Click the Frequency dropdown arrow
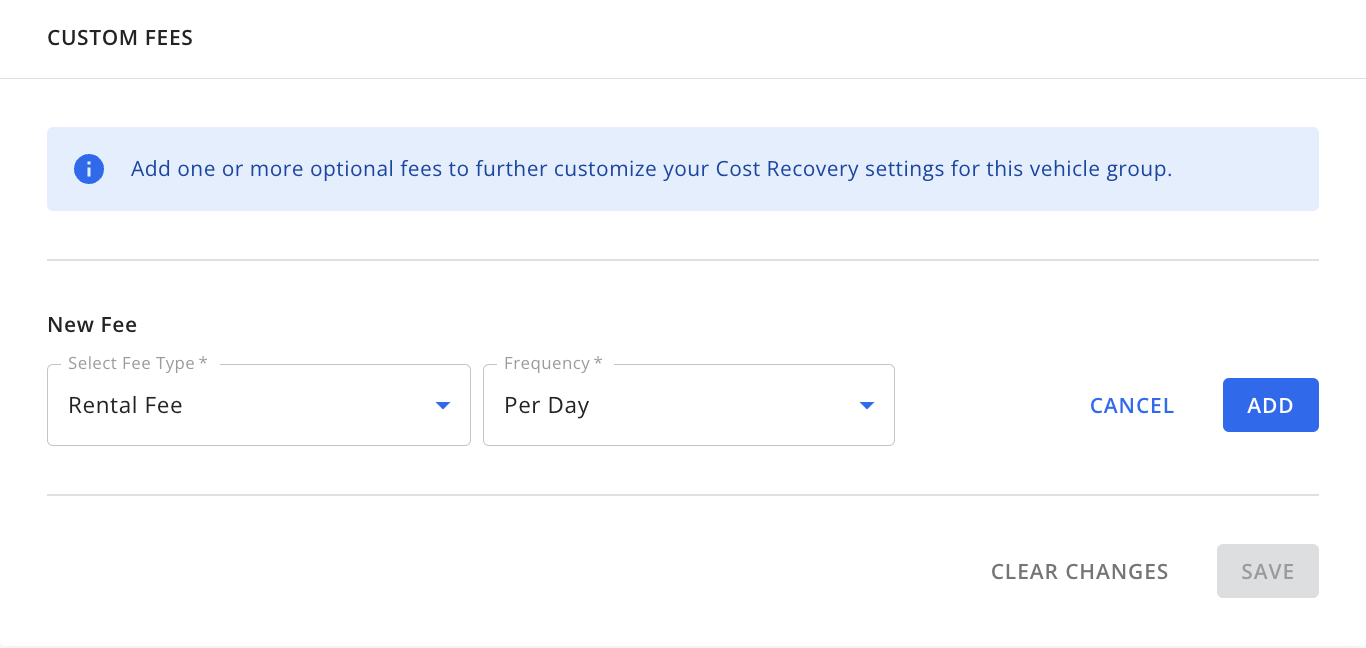The height and width of the screenshot is (648, 1366). click(867, 405)
